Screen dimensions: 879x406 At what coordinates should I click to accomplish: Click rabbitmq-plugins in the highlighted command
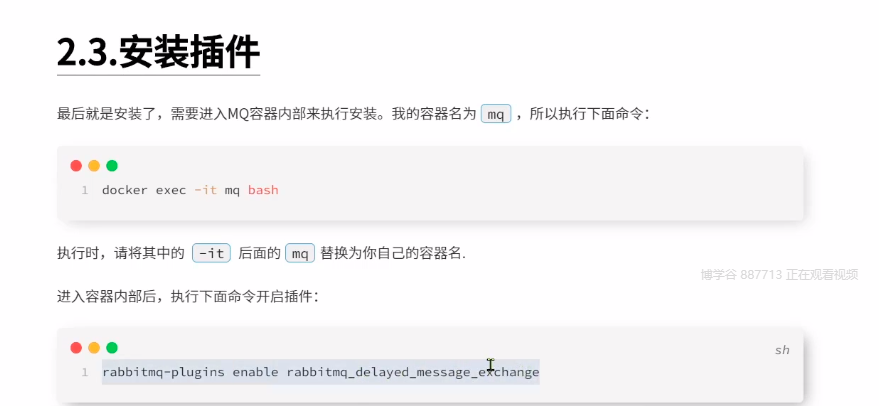(x=163, y=372)
